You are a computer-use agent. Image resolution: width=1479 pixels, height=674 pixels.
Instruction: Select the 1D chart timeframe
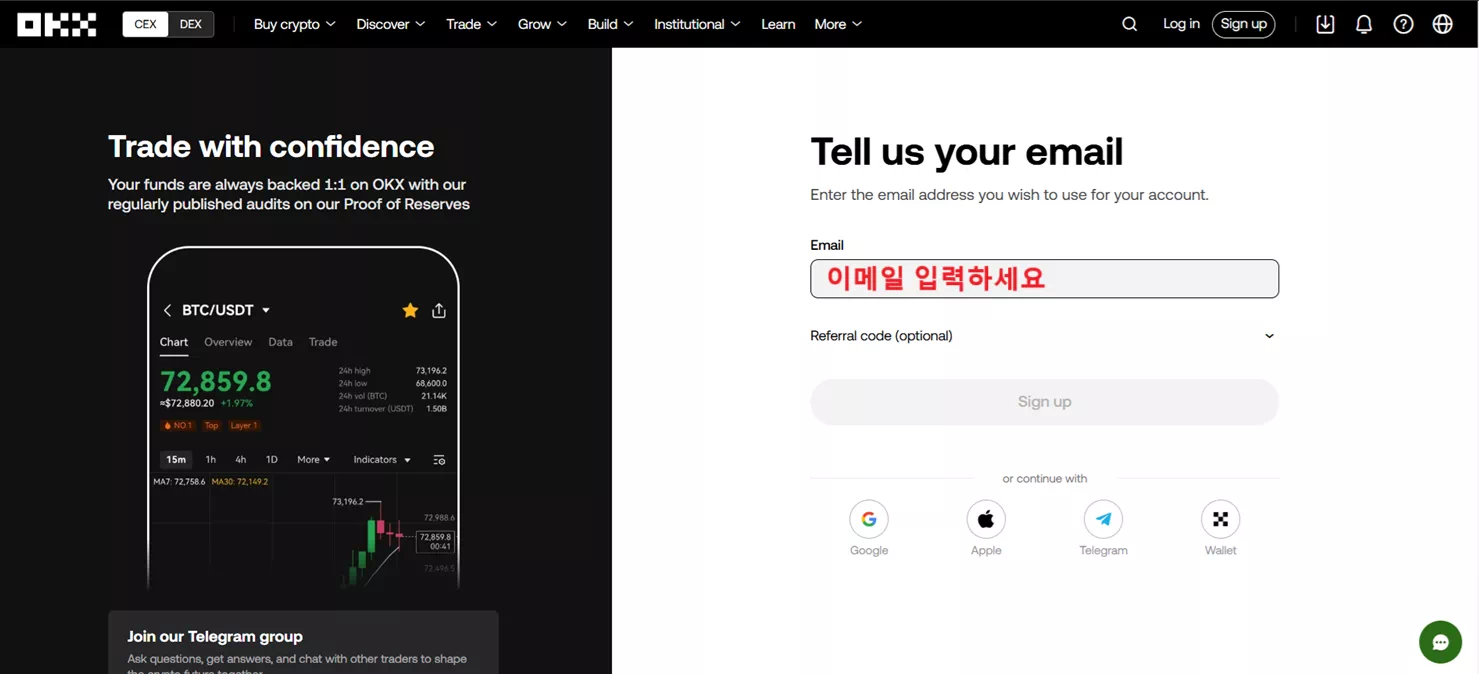[271, 459]
